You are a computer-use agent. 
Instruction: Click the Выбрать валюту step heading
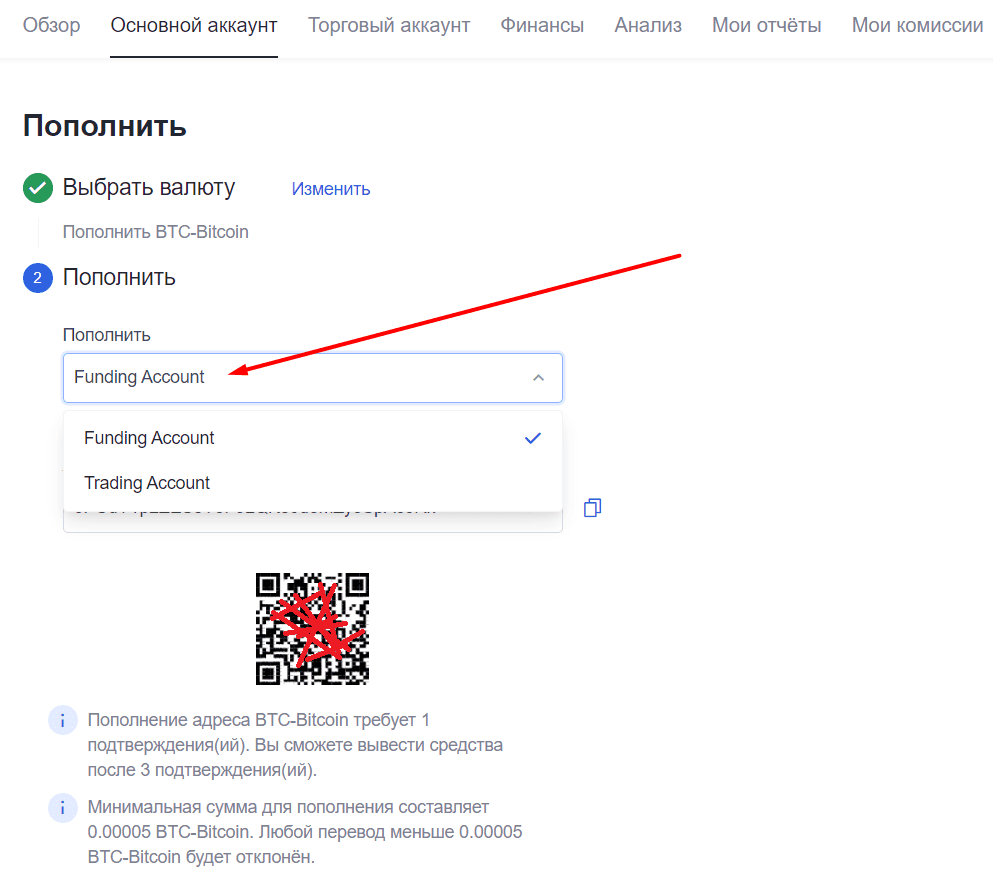click(x=149, y=187)
